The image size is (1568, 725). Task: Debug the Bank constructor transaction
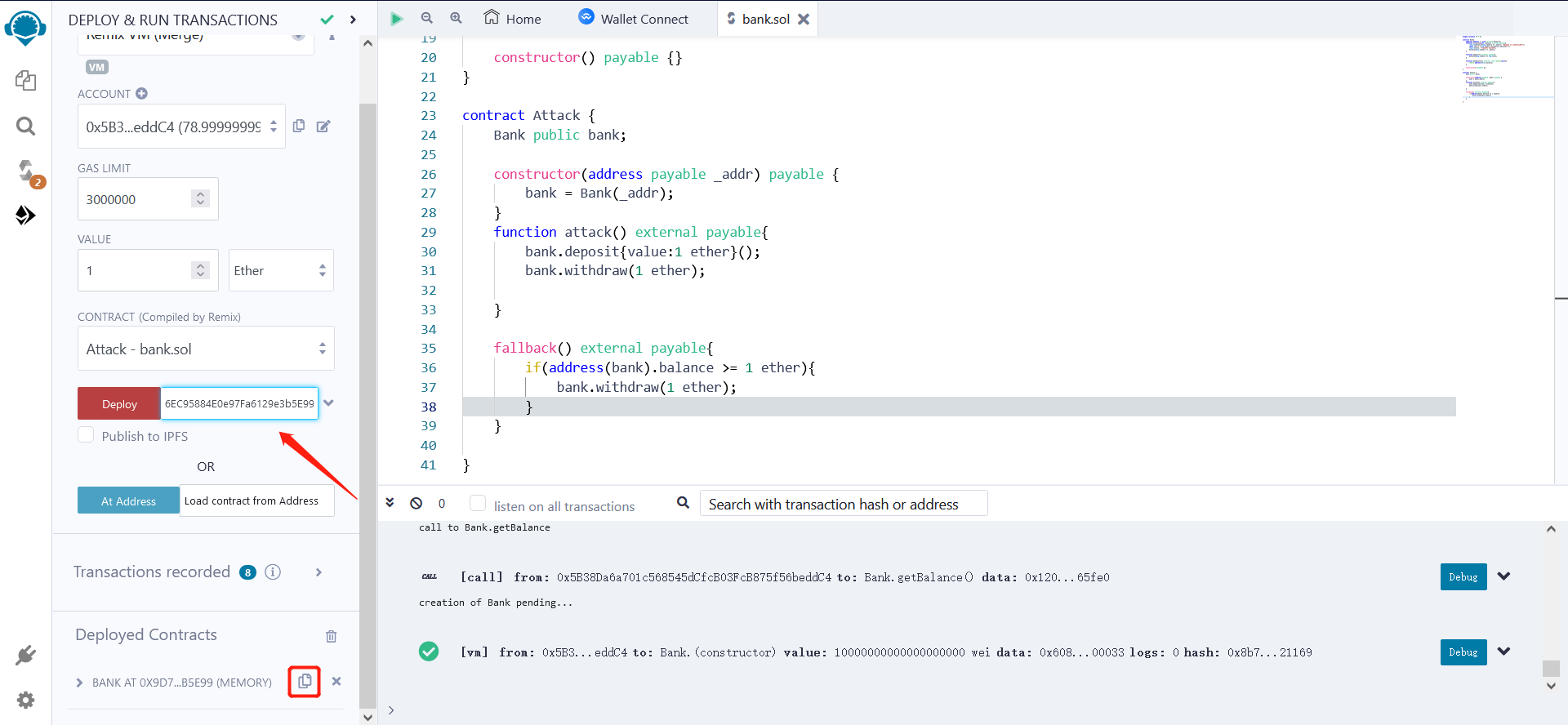pyautogui.click(x=1463, y=652)
